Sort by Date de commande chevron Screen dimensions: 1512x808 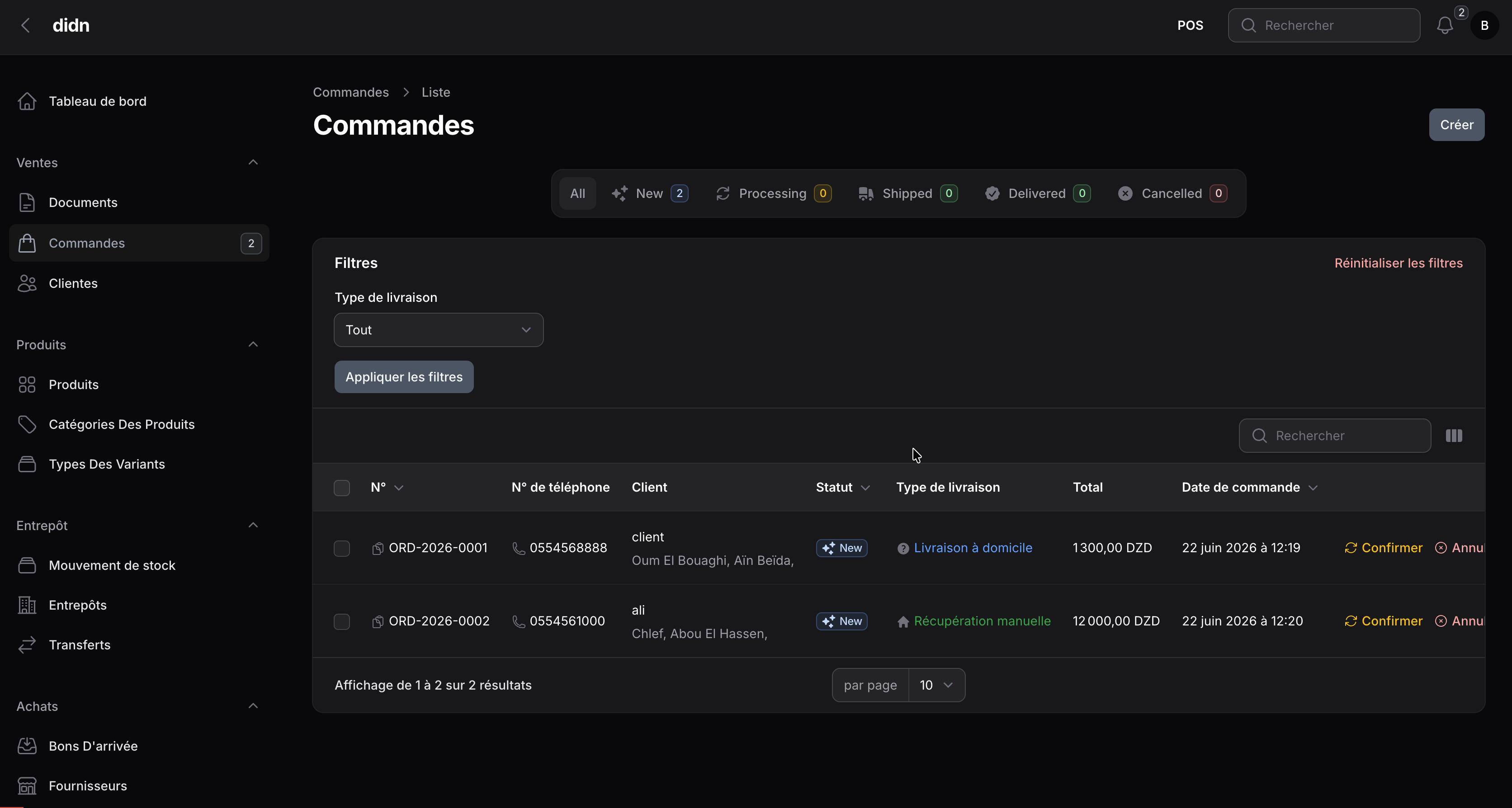coord(1313,488)
